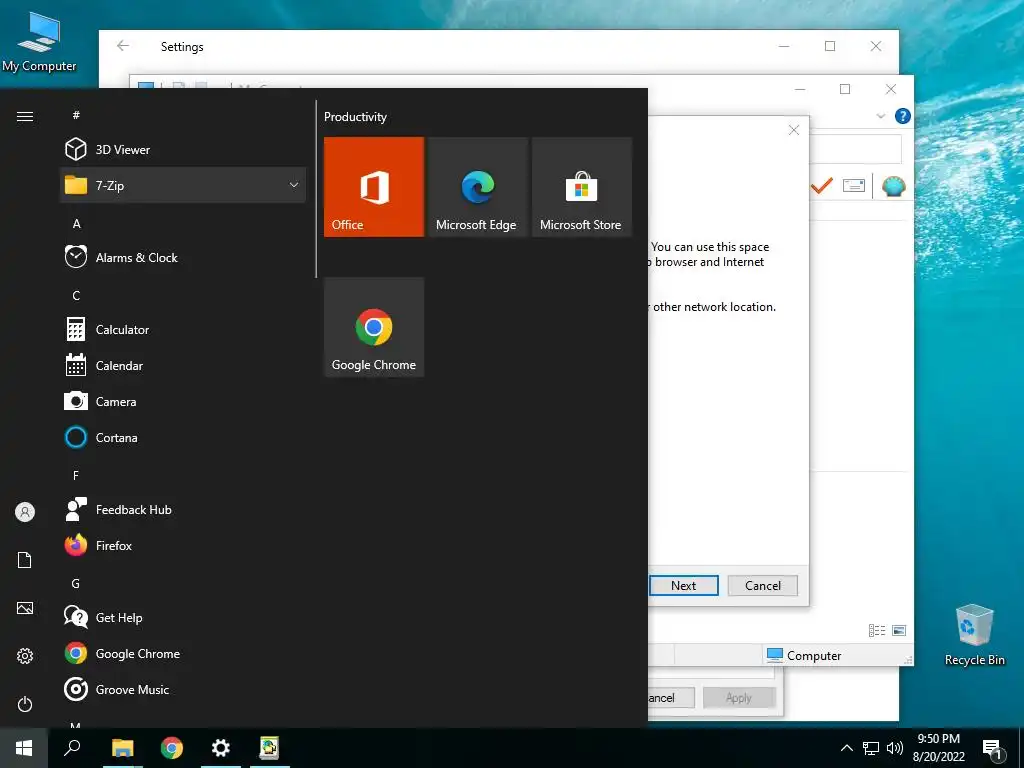Click the Computer status bar entry
The height and width of the screenshot is (768, 1024).
click(x=804, y=655)
